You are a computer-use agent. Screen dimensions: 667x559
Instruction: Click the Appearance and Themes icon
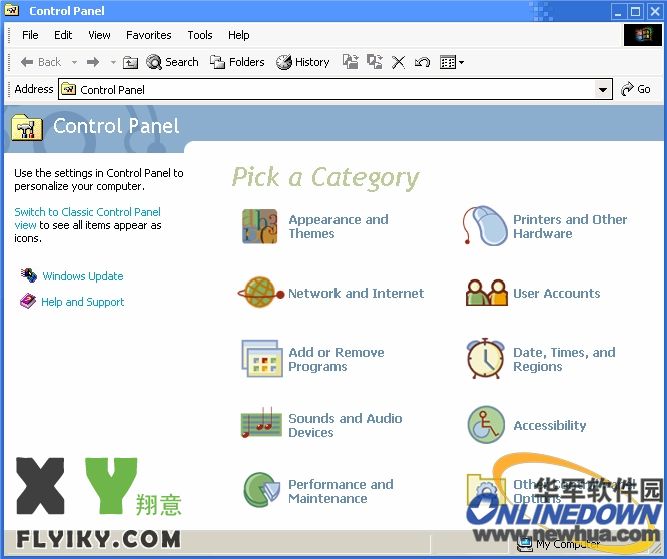(259, 226)
